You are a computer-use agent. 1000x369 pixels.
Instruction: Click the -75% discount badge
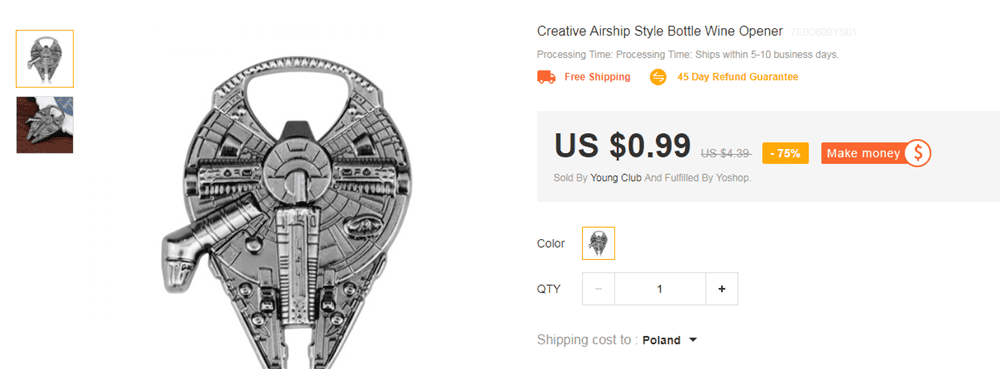point(785,153)
